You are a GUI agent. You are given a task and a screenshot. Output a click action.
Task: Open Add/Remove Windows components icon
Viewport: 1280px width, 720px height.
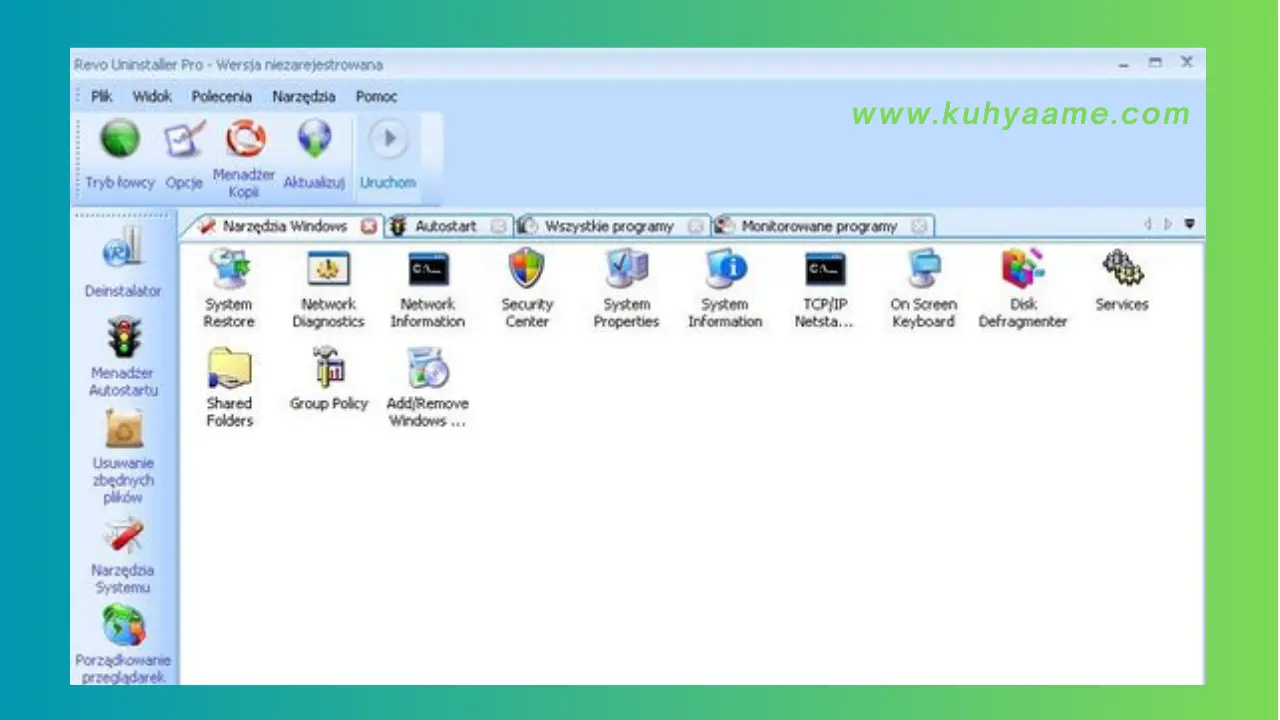pos(428,388)
